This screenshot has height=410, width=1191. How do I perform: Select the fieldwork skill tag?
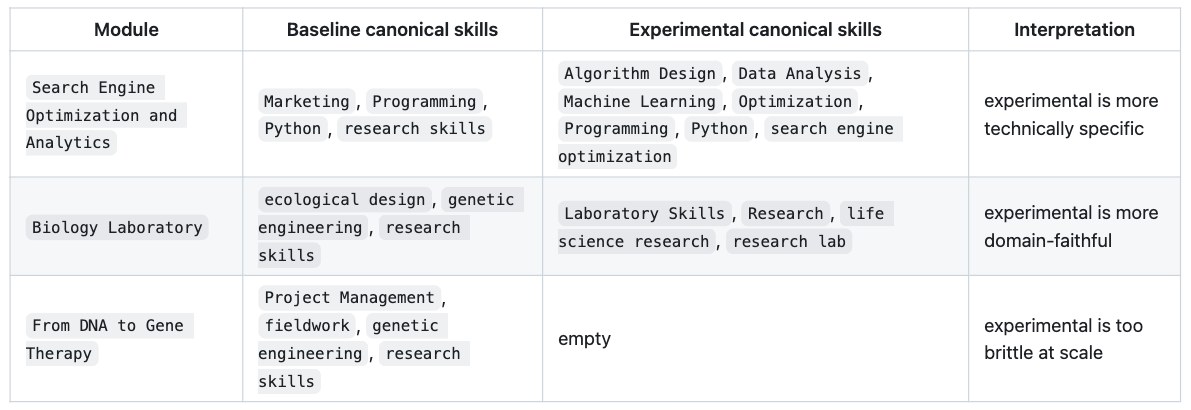pyautogui.click(x=308, y=325)
